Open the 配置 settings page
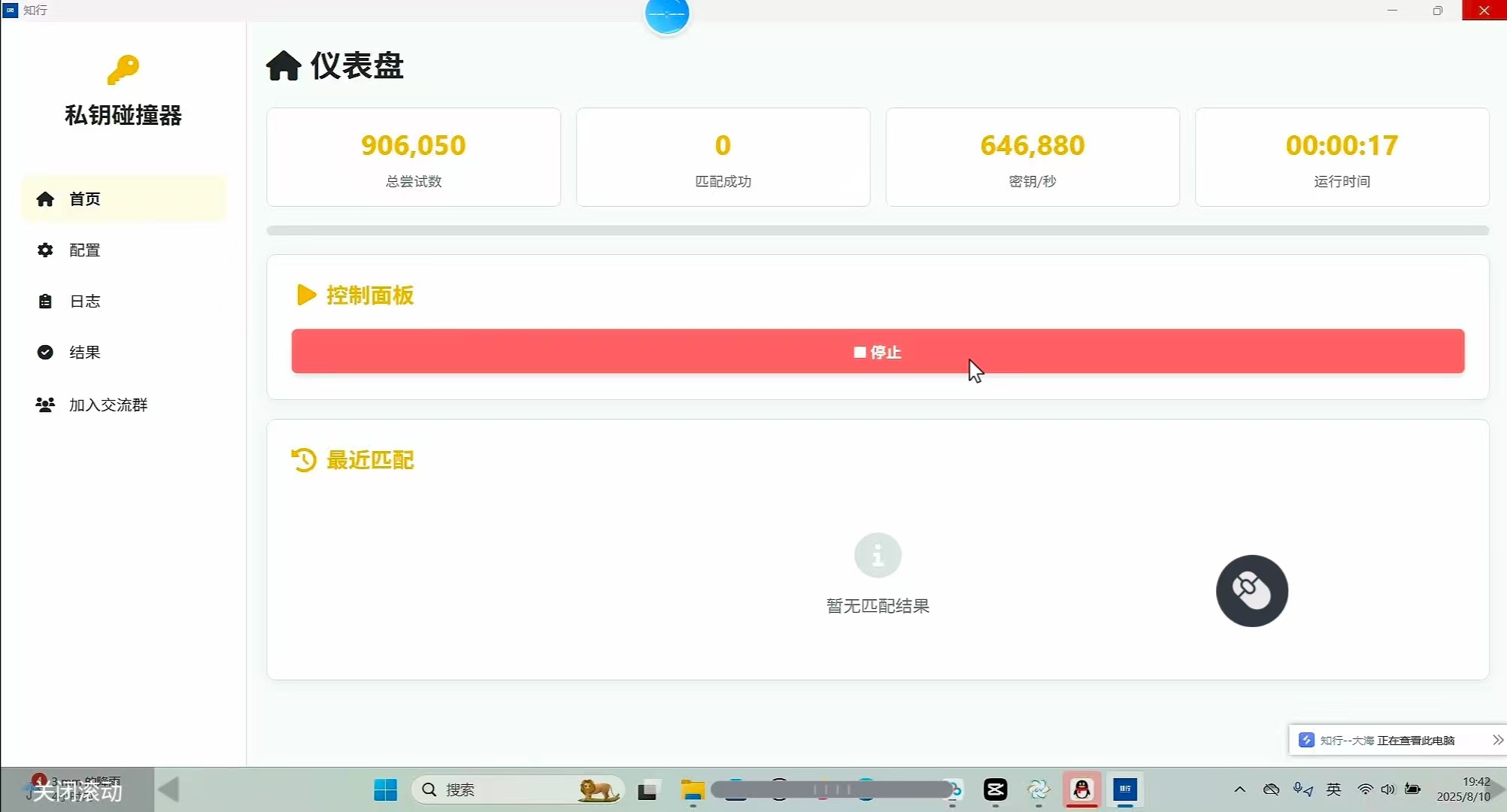 click(x=83, y=250)
